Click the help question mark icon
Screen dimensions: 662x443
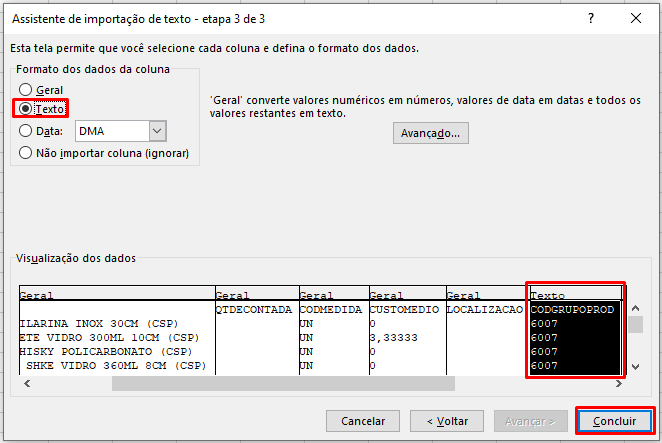(591, 18)
